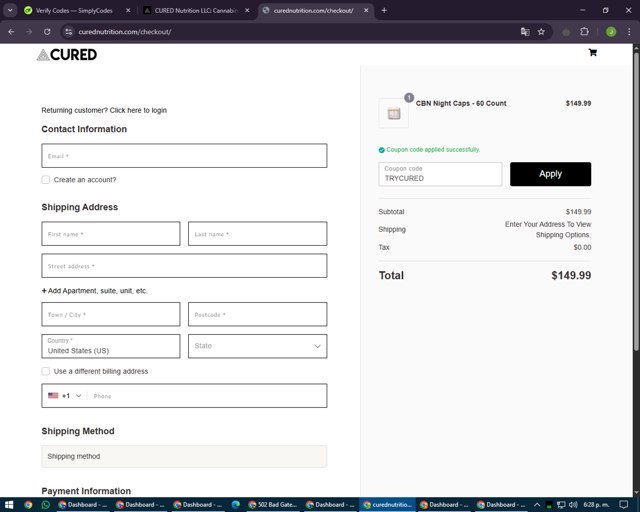The width and height of the screenshot is (640, 512).
Task: Click the CBN Night Caps product thumbnail
Action: coord(393,113)
